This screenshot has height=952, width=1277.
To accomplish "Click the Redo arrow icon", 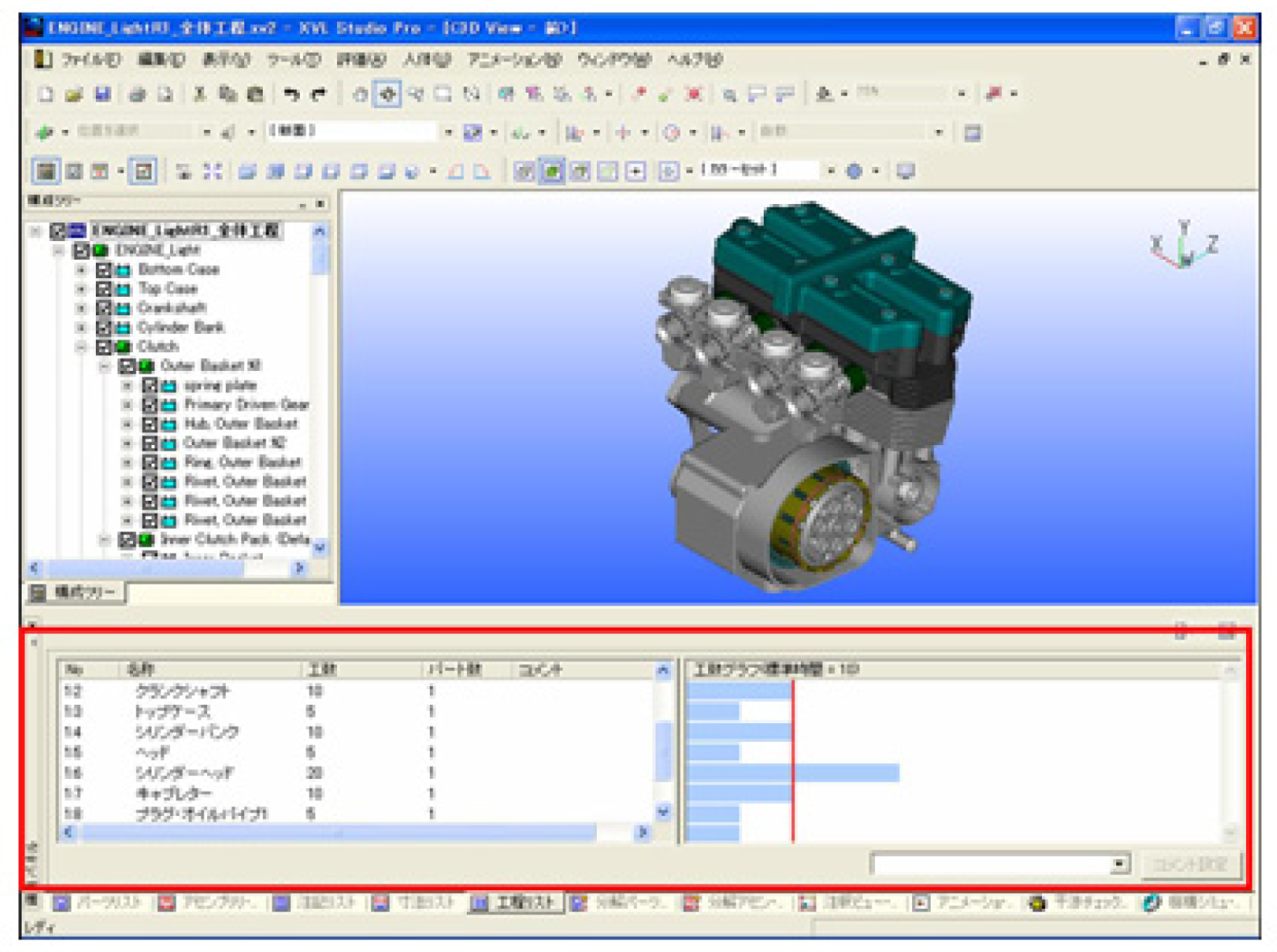I will (x=319, y=95).
